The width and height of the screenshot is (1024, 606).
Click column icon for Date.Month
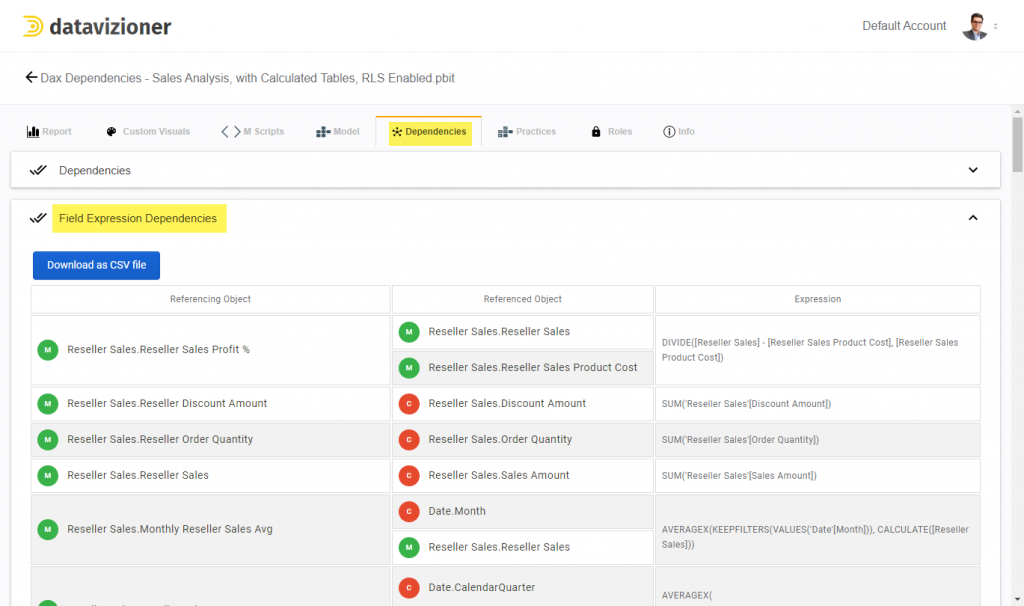(x=409, y=511)
